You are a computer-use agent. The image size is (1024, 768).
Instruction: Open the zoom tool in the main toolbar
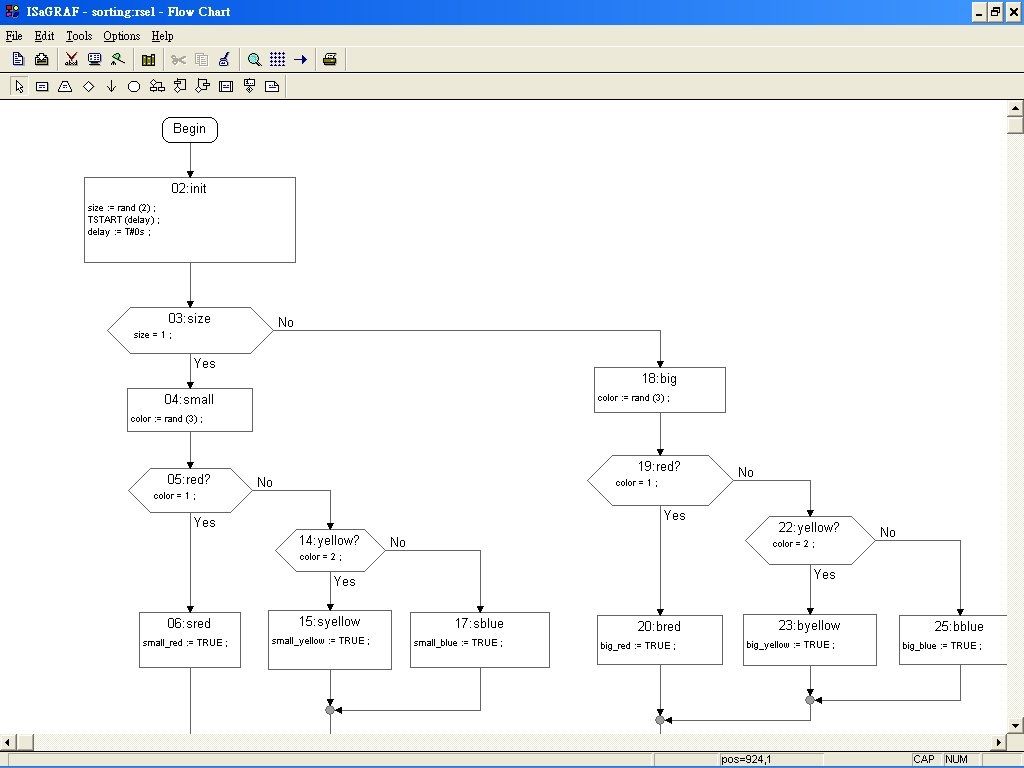click(255, 59)
